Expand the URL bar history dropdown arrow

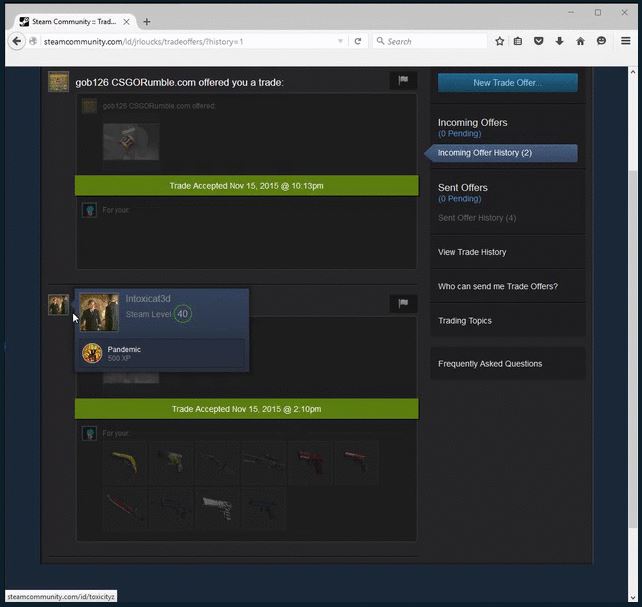point(341,41)
